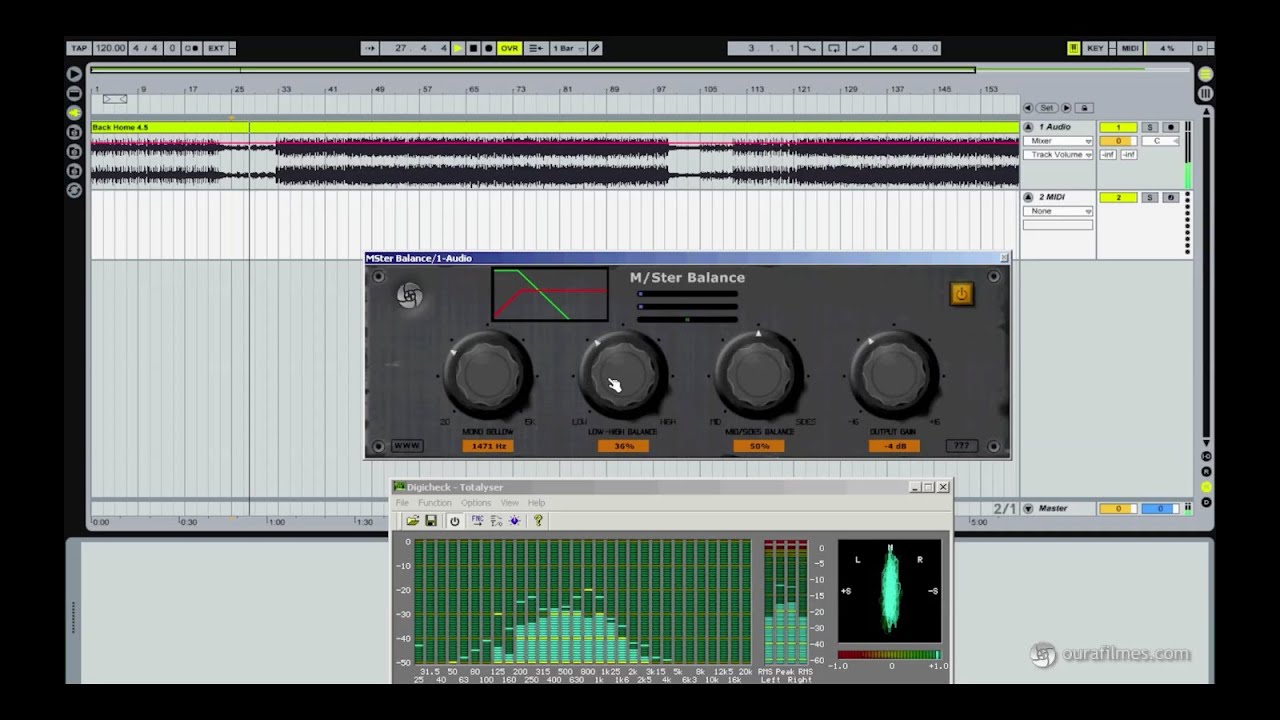Click the 1471 Hz value display
Viewport: 1280px width, 720px height.
click(x=488, y=446)
